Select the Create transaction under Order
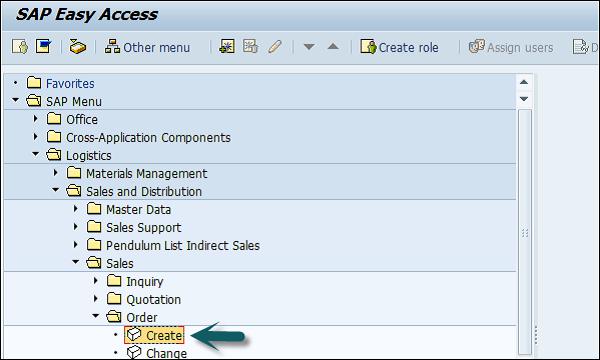The height and width of the screenshot is (360, 600). pyautogui.click(x=154, y=335)
